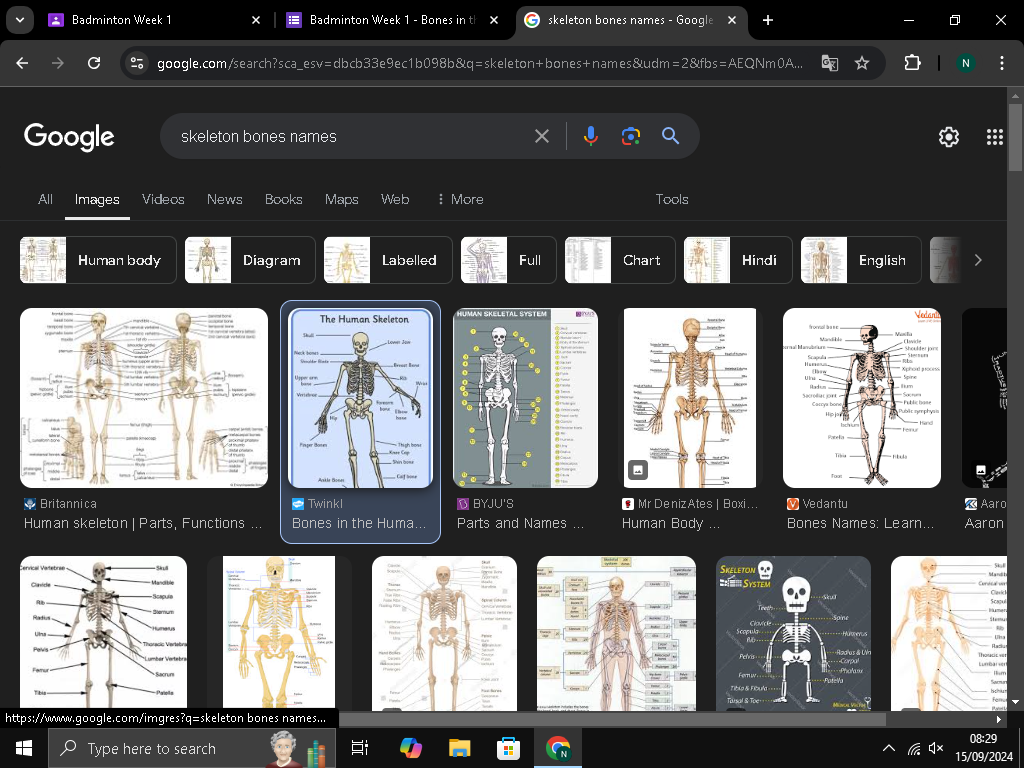Click the Windows taskbar search box
This screenshot has height=768, width=1024.
[192, 748]
